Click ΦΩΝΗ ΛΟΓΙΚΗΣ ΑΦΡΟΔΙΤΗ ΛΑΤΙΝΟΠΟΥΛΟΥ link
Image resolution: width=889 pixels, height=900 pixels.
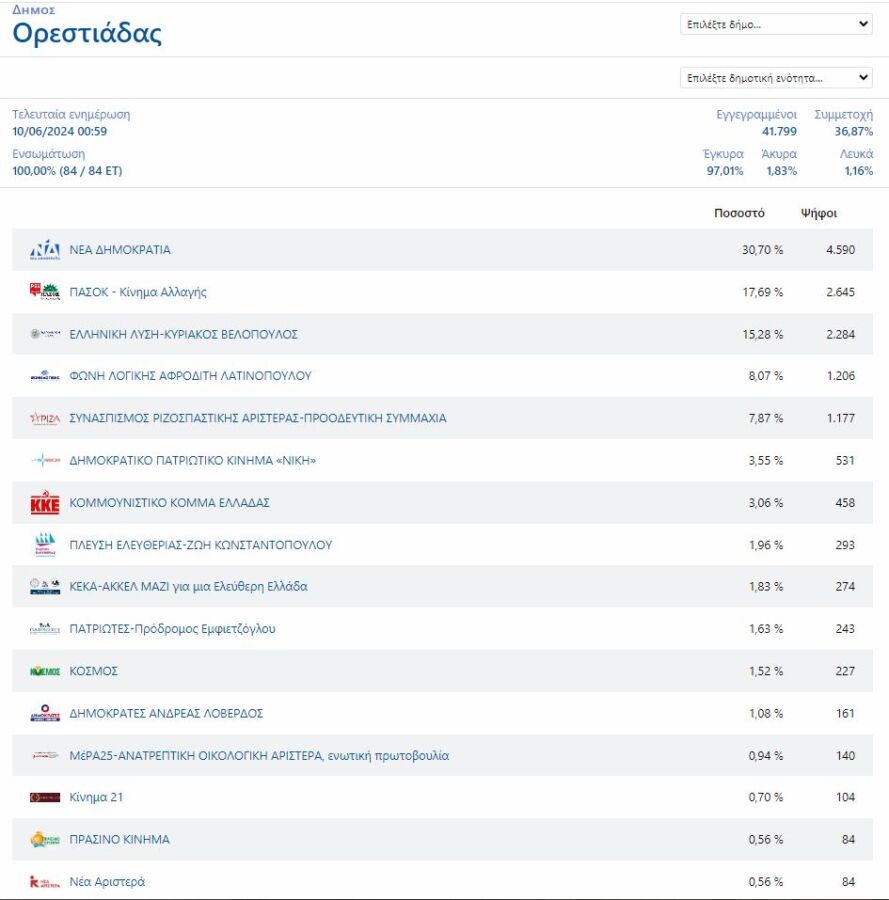coord(190,376)
